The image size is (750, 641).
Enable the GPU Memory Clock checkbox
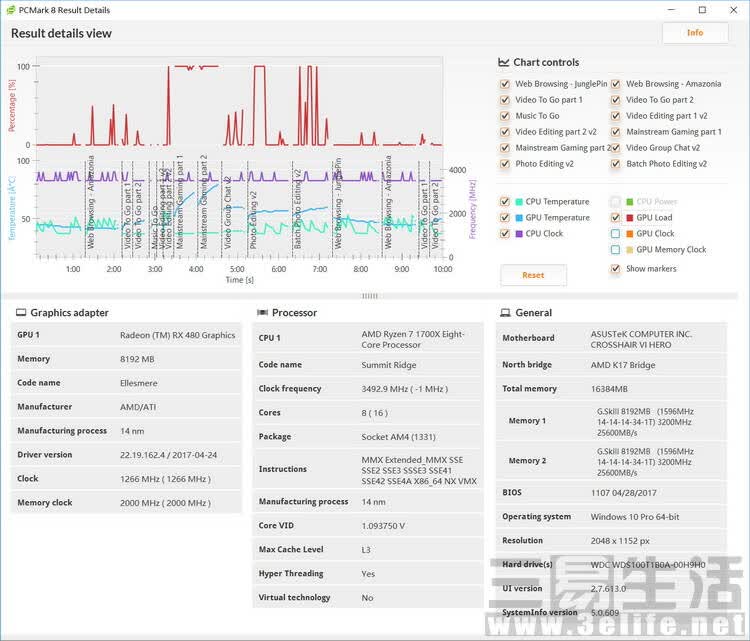616,250
